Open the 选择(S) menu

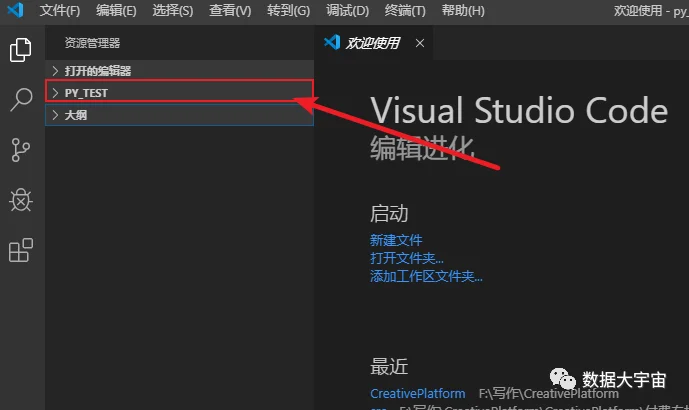[173, 10]
